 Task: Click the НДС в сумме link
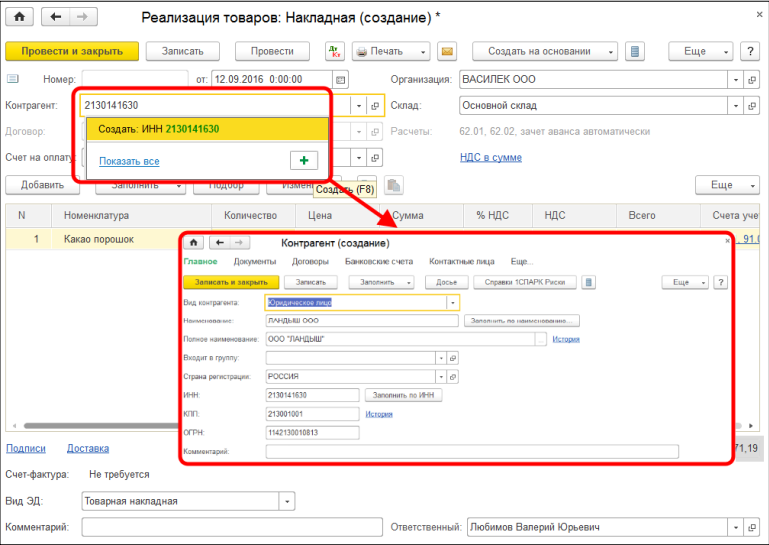pos(490,157)
